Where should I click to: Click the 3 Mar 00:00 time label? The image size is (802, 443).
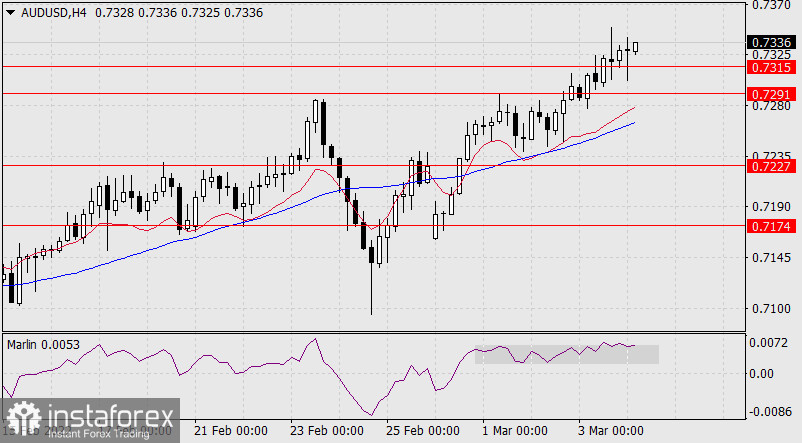[611, 431]
